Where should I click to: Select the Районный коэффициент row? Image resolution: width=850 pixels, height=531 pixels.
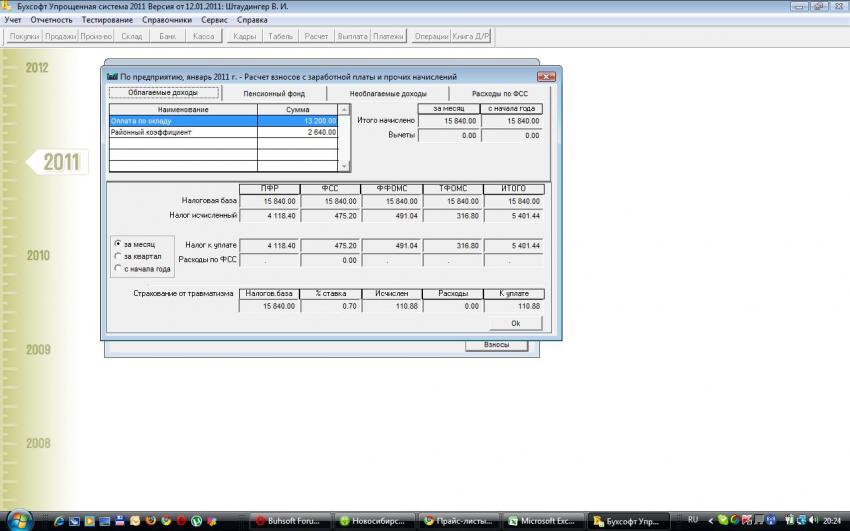point(182,132)
